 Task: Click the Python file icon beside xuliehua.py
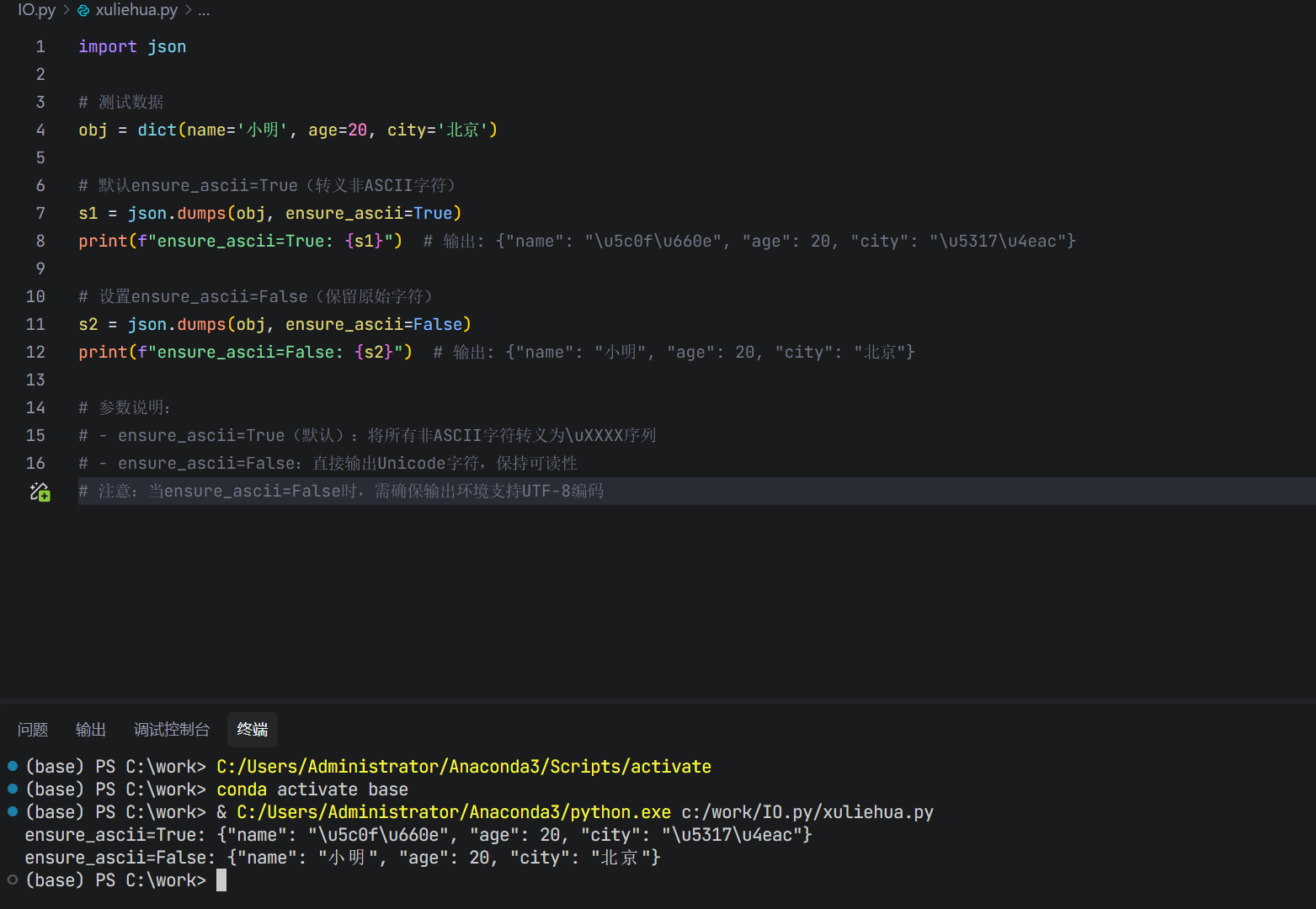point(83,11)
